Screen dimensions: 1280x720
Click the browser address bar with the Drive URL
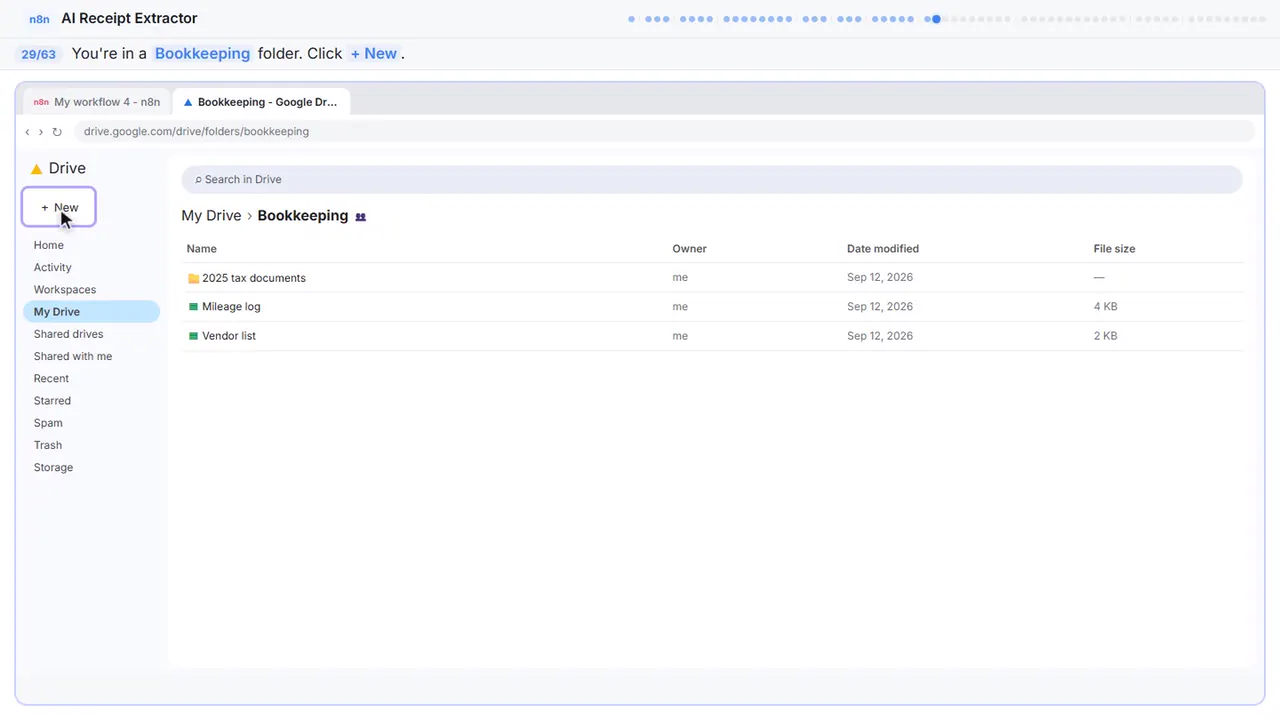(x=664, y=131)
